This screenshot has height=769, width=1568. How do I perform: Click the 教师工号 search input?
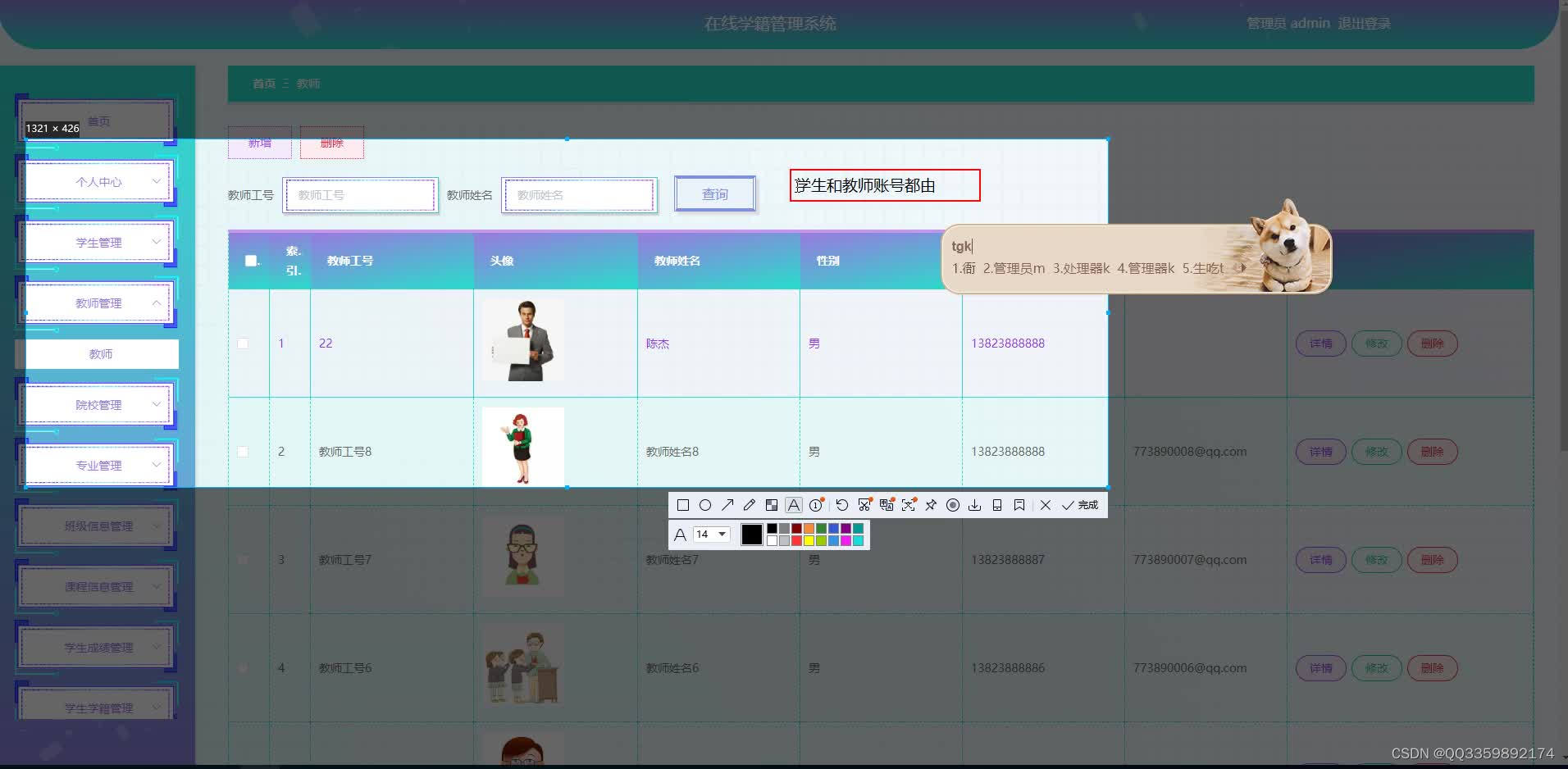coord(360,195)
